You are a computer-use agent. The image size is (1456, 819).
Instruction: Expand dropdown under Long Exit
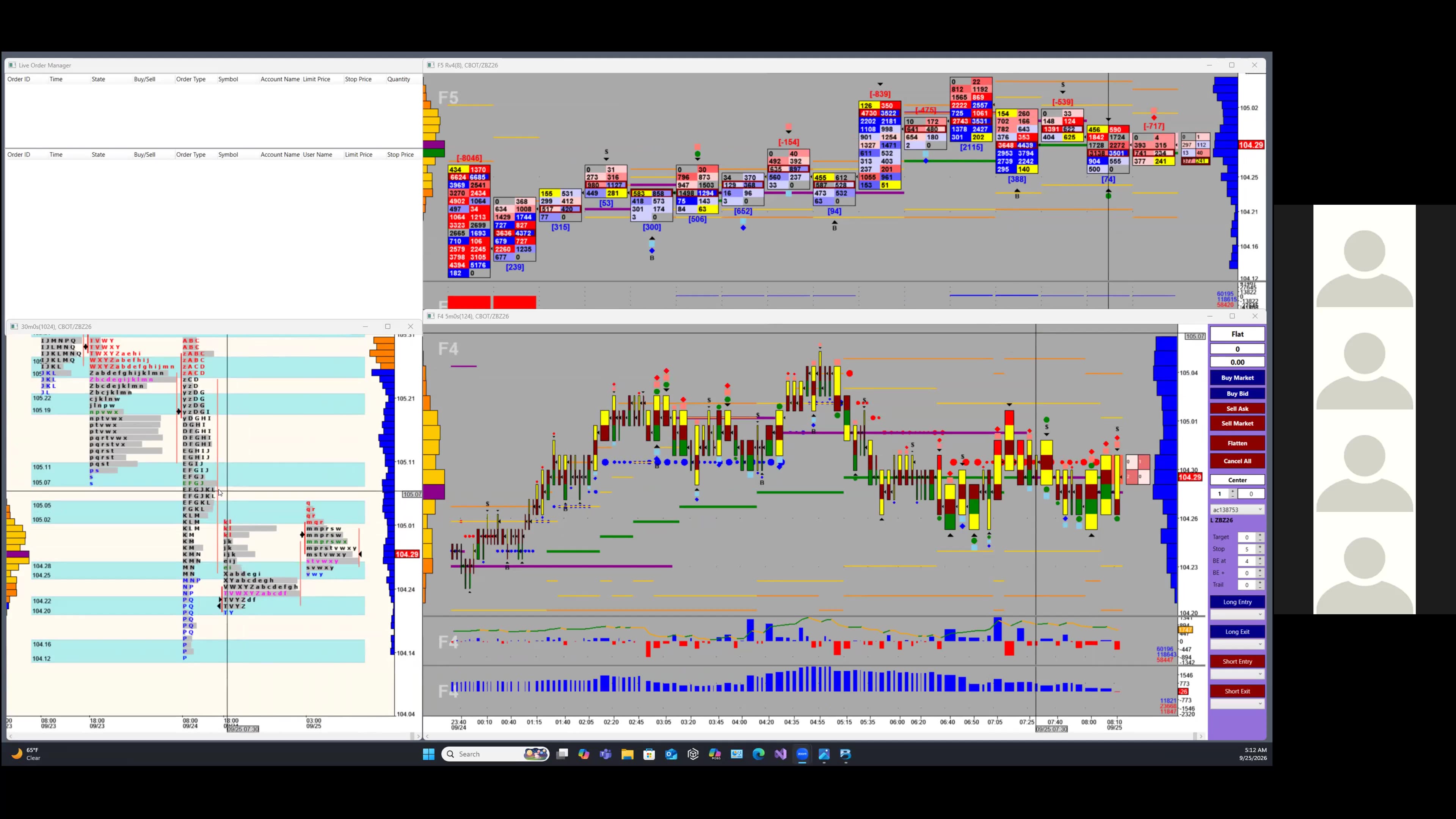pyautogui.click(x=1237, y=644)
